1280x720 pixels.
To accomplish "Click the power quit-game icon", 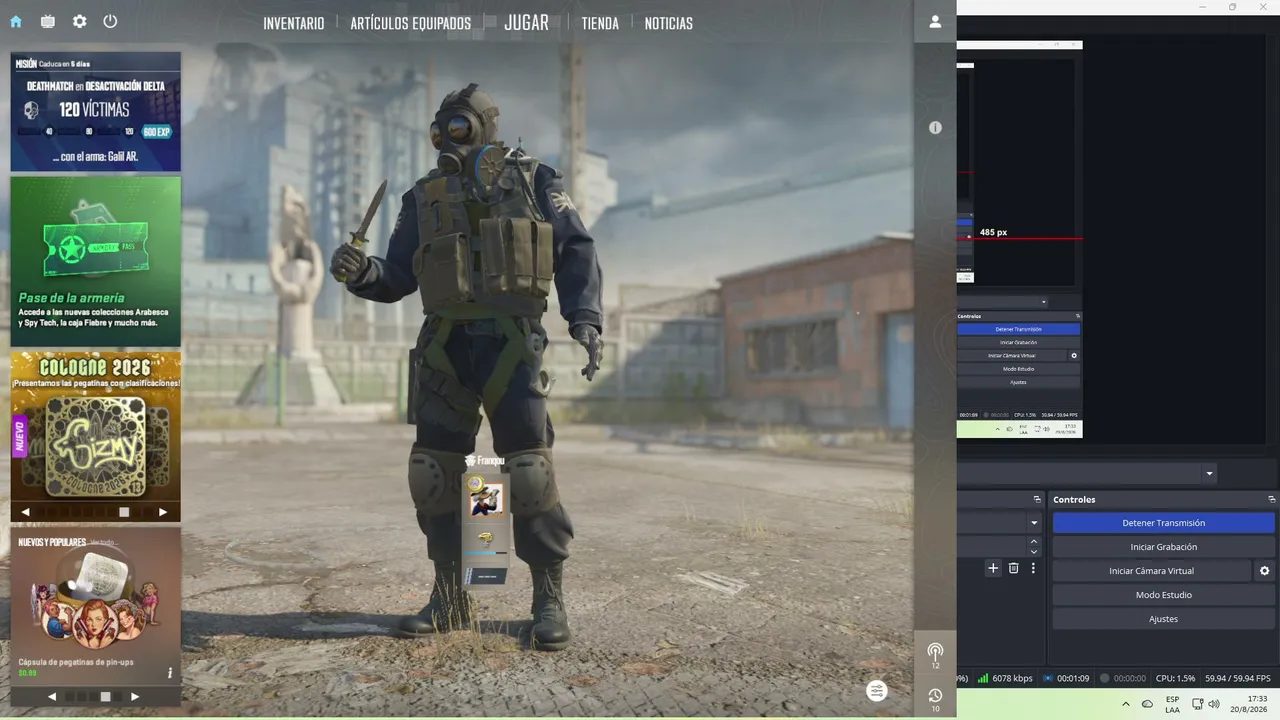I will click(110, 21).
